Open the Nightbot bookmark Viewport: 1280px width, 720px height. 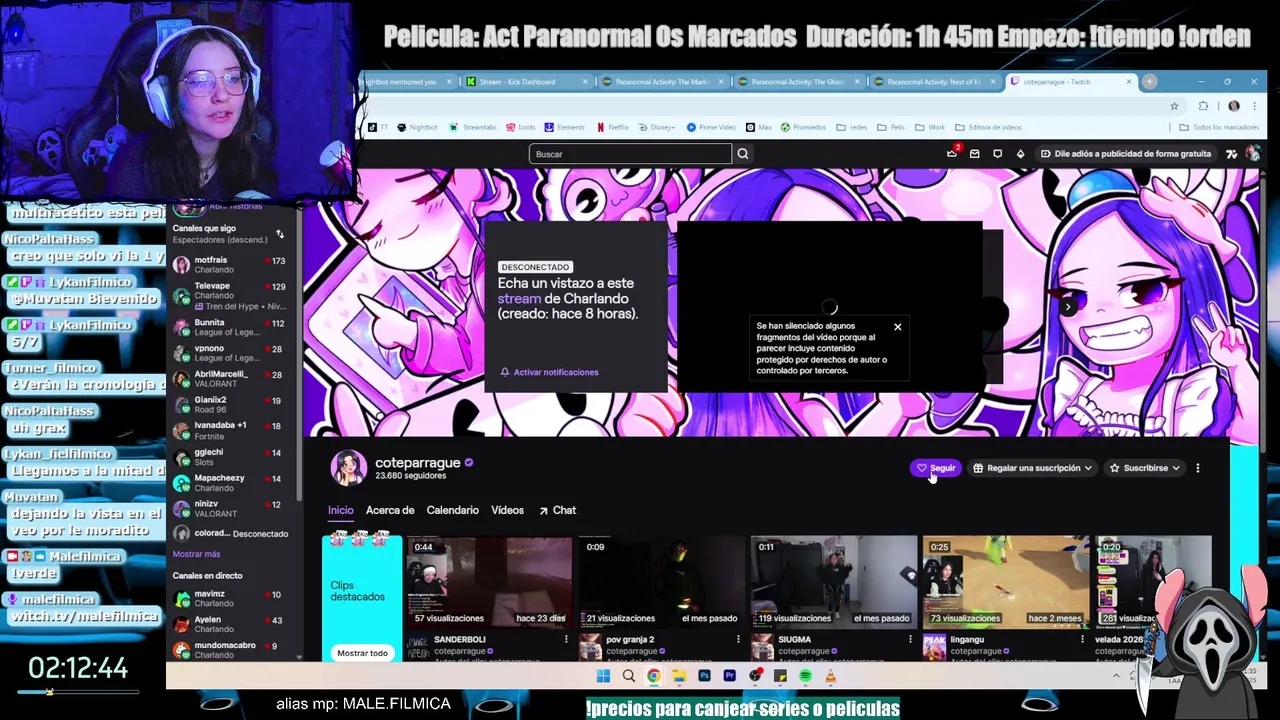click(x=417, y=127)
